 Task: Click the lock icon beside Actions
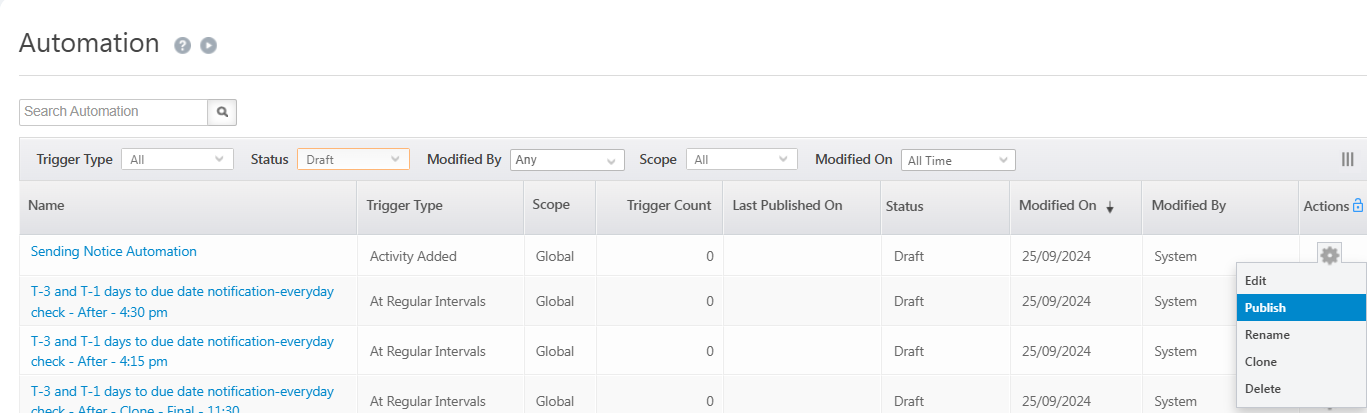pyautogui.click(x=1357, y=206)
